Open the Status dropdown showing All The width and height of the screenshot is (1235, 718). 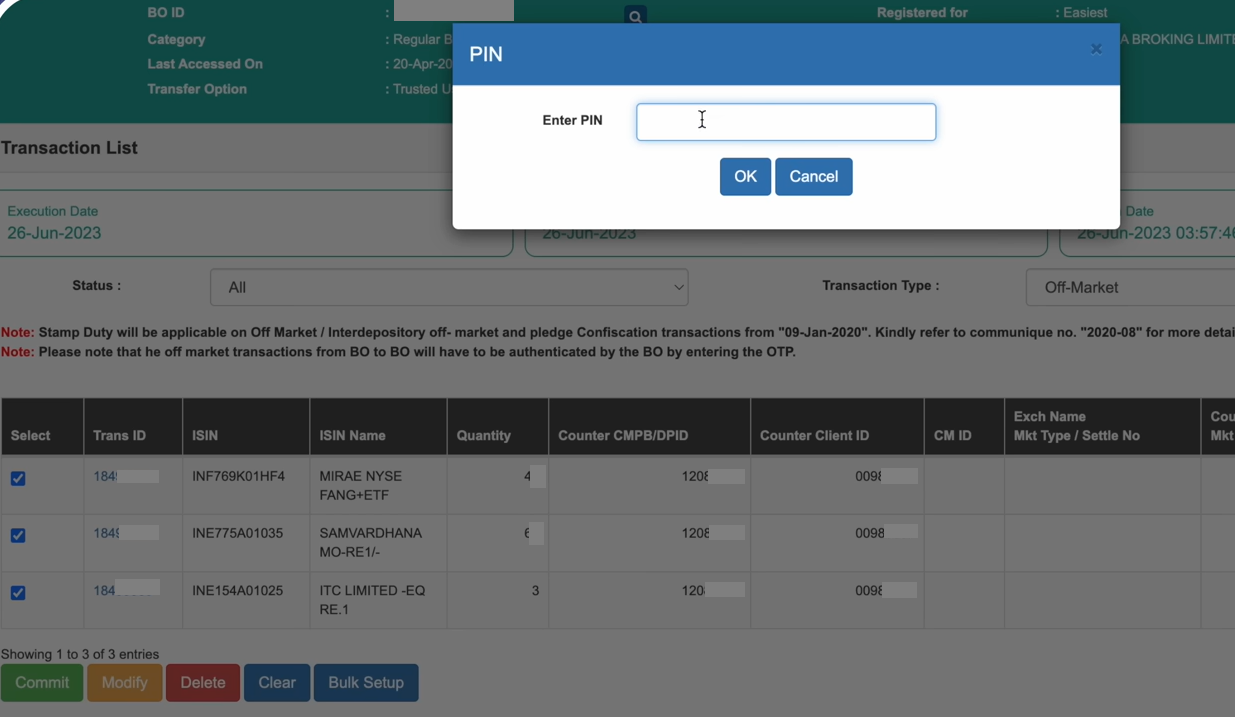[x=449, y=288]
